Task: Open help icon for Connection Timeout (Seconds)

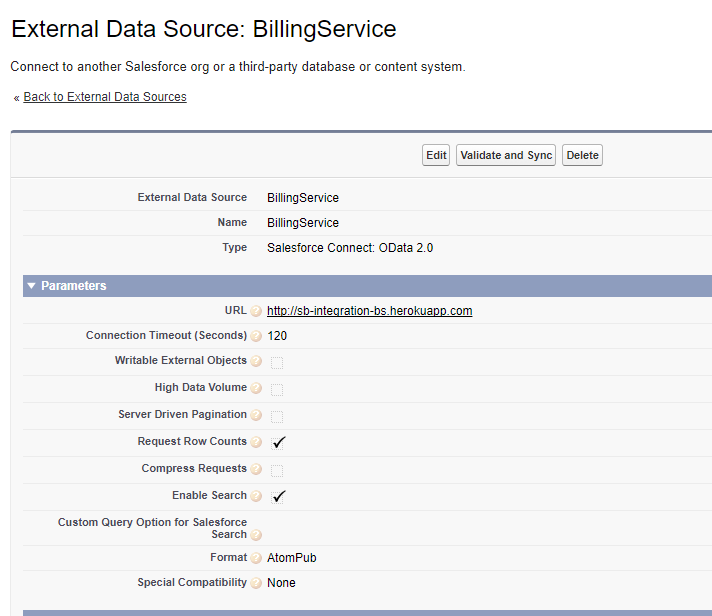Action: pyautogui.click(x=256, y=336)
